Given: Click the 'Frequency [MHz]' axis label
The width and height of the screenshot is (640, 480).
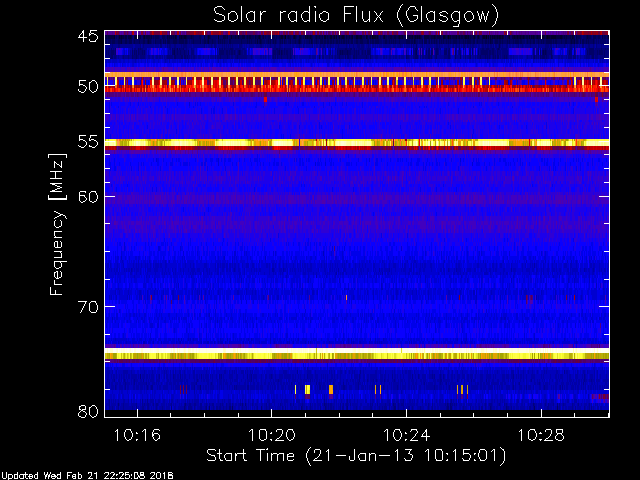Looking at the screenshot, I should point(58,224).
